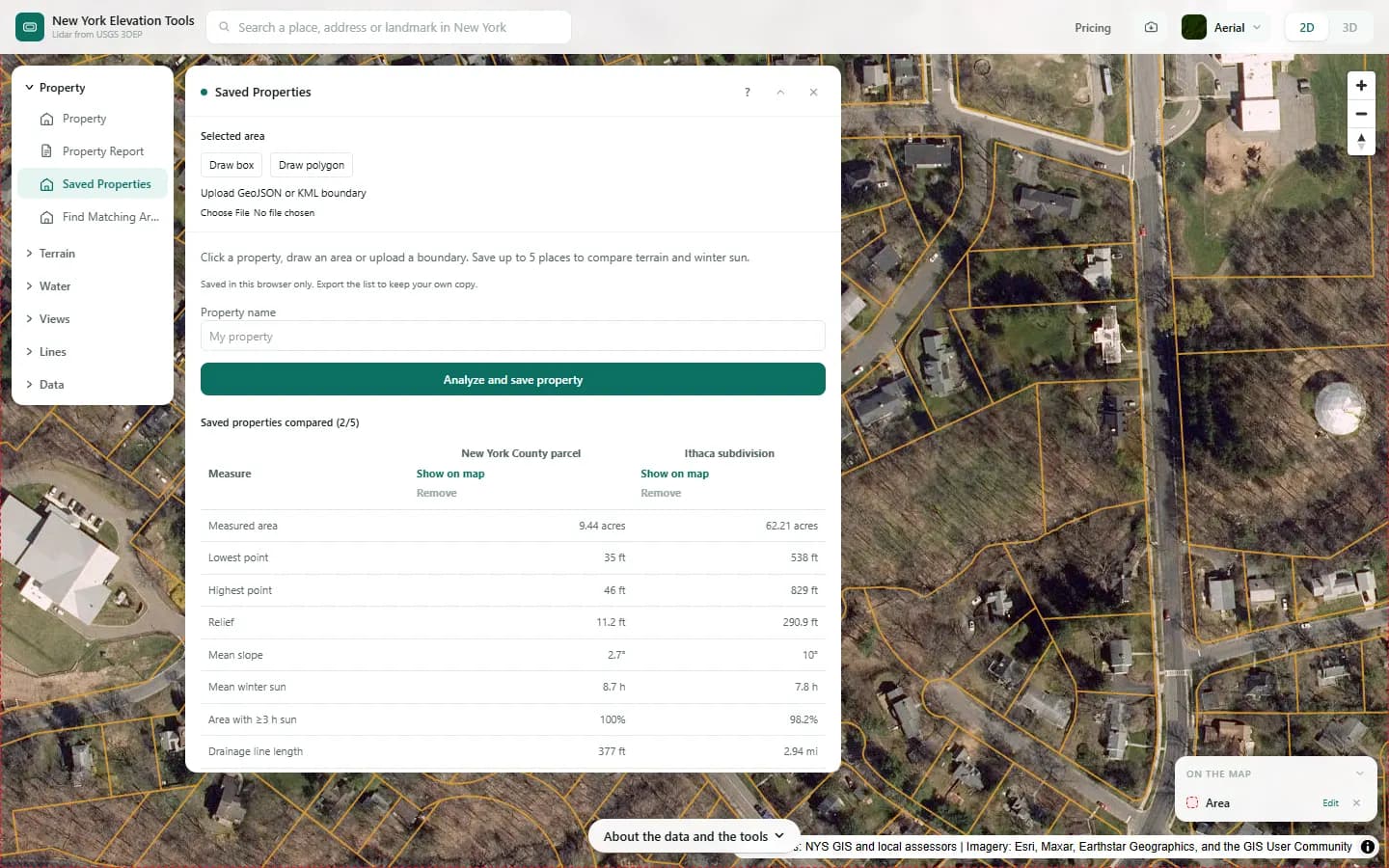Viewport: 1389px width, 868px height.
Task: Close the Saved Properties panel
Action: tap(813, 93)
